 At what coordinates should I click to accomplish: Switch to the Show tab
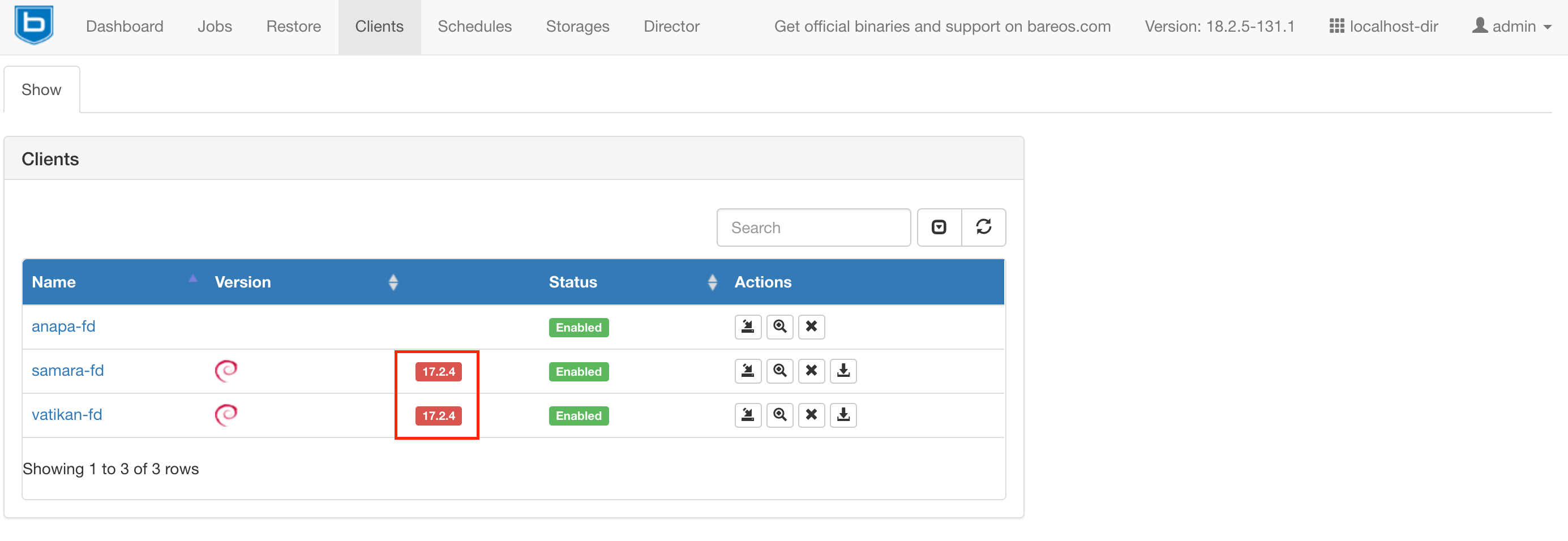click(x=41, y=90)
